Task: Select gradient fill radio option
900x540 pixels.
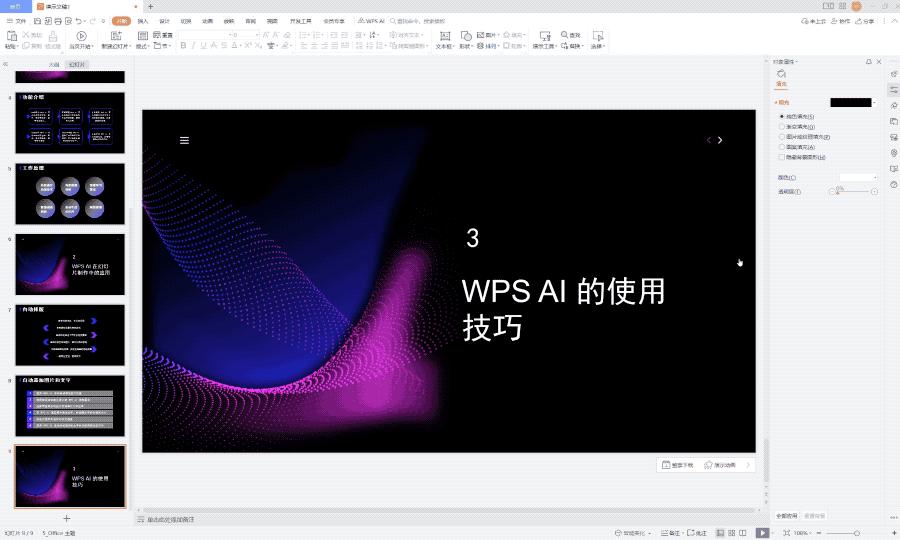Action: (782, 127)
